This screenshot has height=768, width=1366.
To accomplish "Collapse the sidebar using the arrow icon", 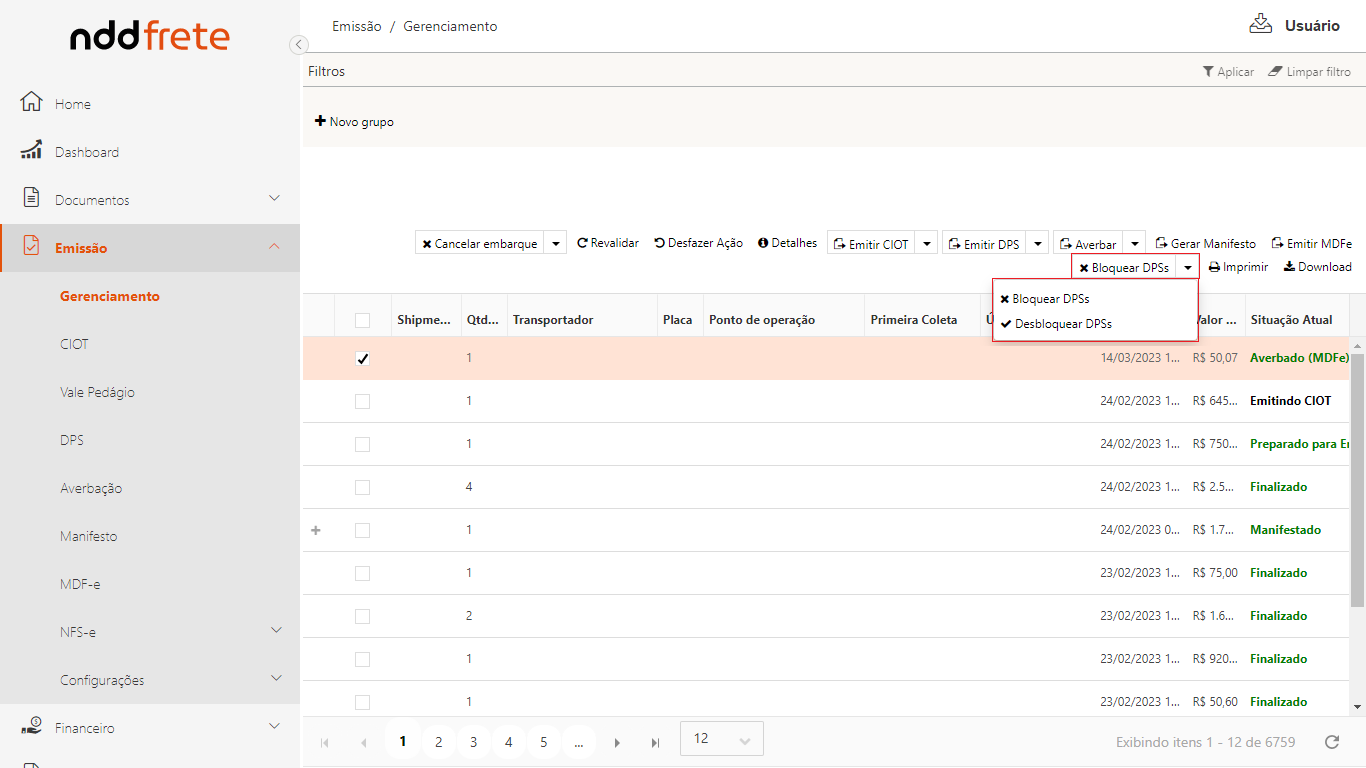I will (x=298, y=44).
